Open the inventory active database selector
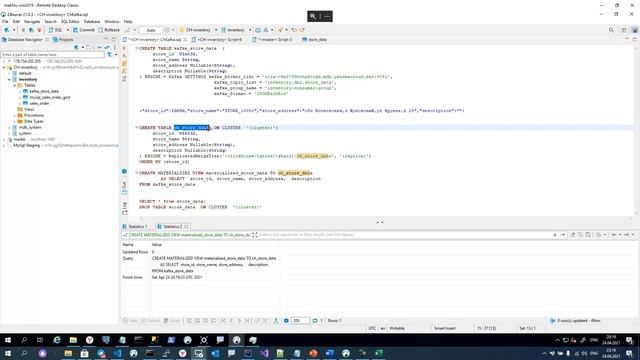Image resolution: width=640 pixels, height=360 pixels. [x=236, y=30]
